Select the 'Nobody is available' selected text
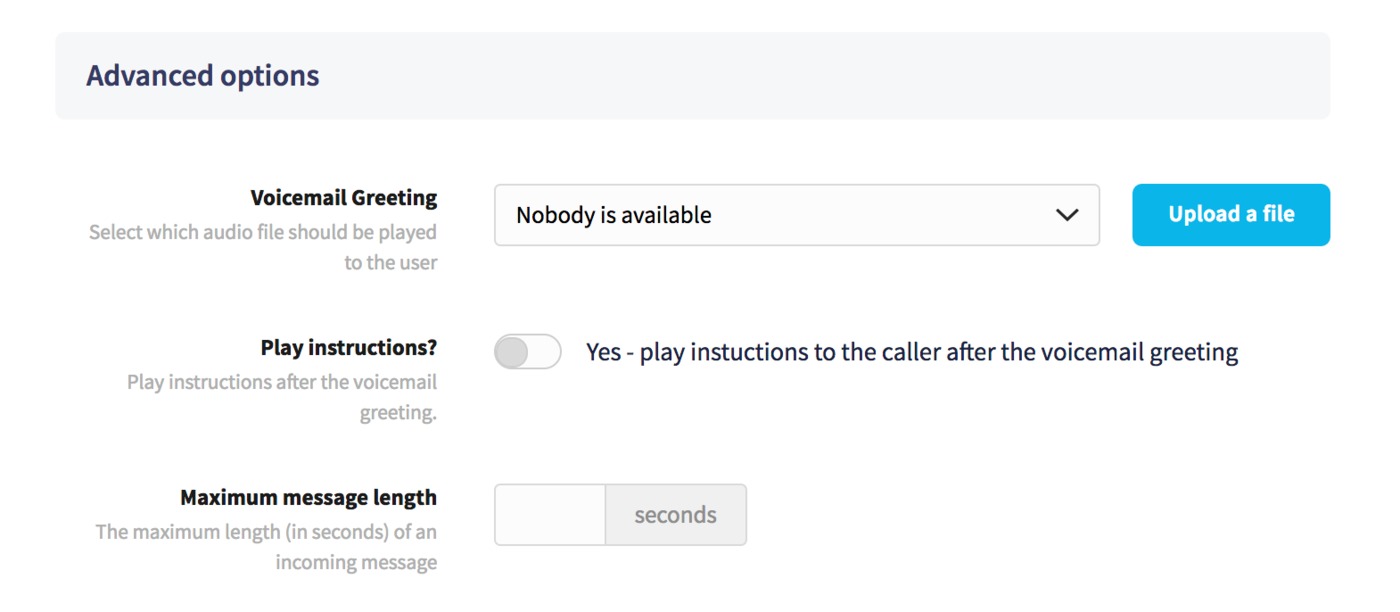This screenshot has width=1400, height=612. point(614,215)
